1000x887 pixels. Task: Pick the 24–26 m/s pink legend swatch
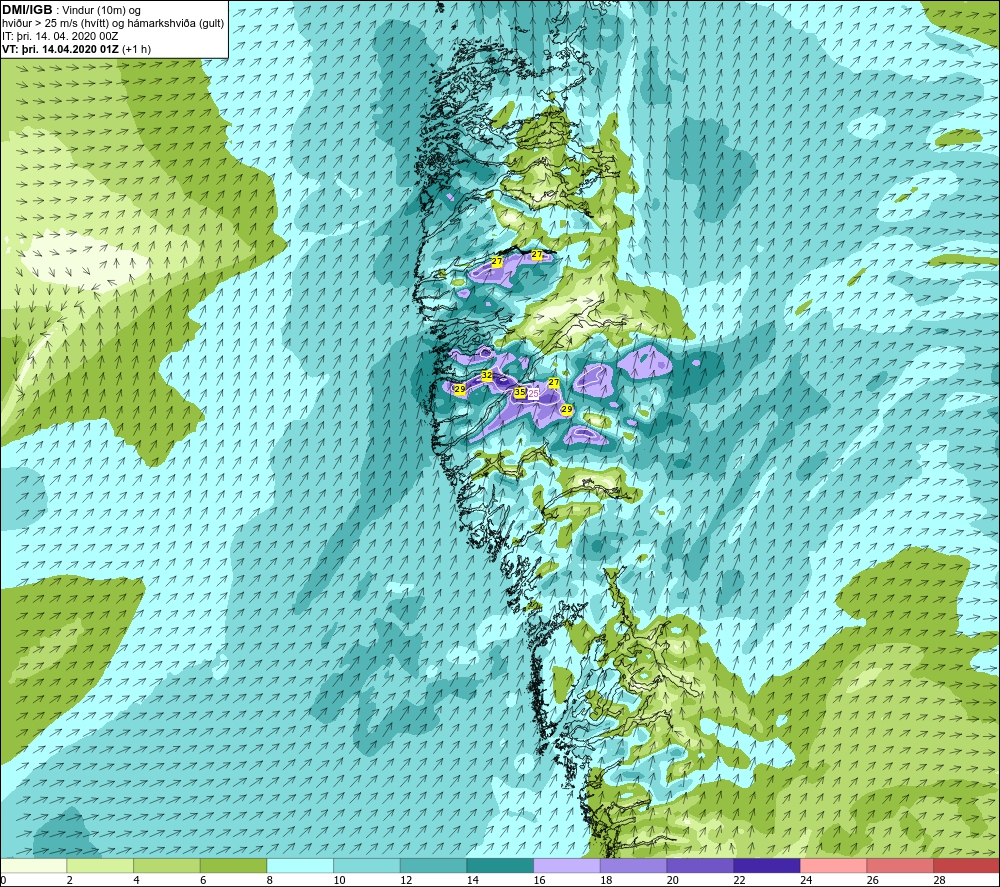pos(833,865)
